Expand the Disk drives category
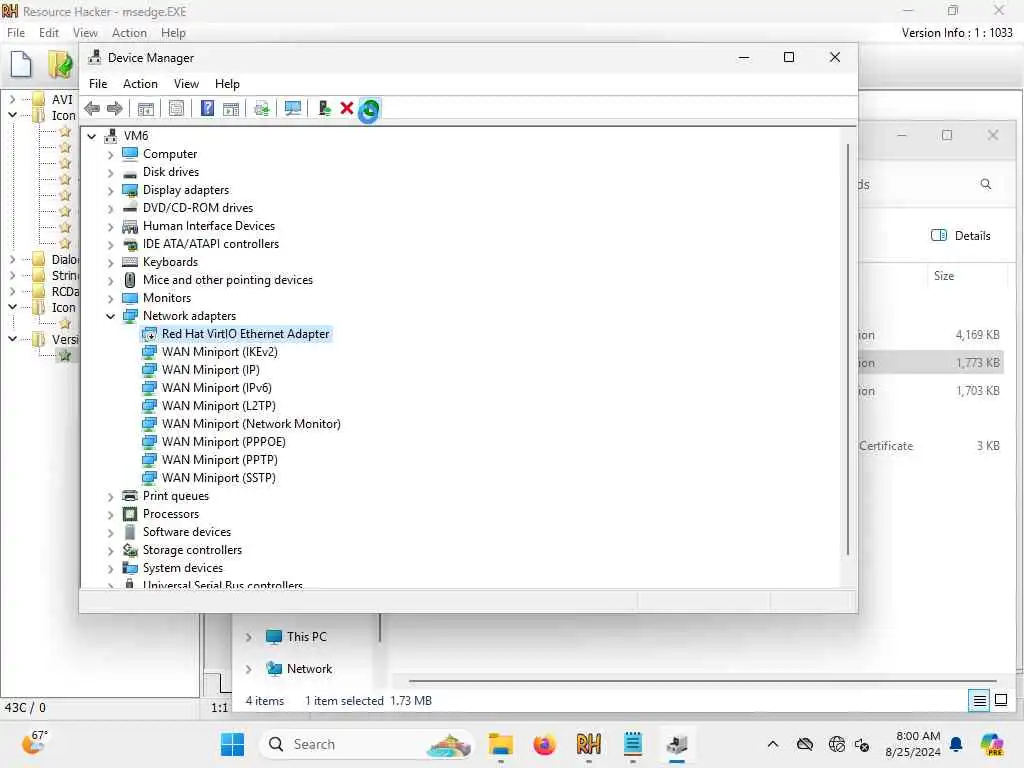 point(110,172)
